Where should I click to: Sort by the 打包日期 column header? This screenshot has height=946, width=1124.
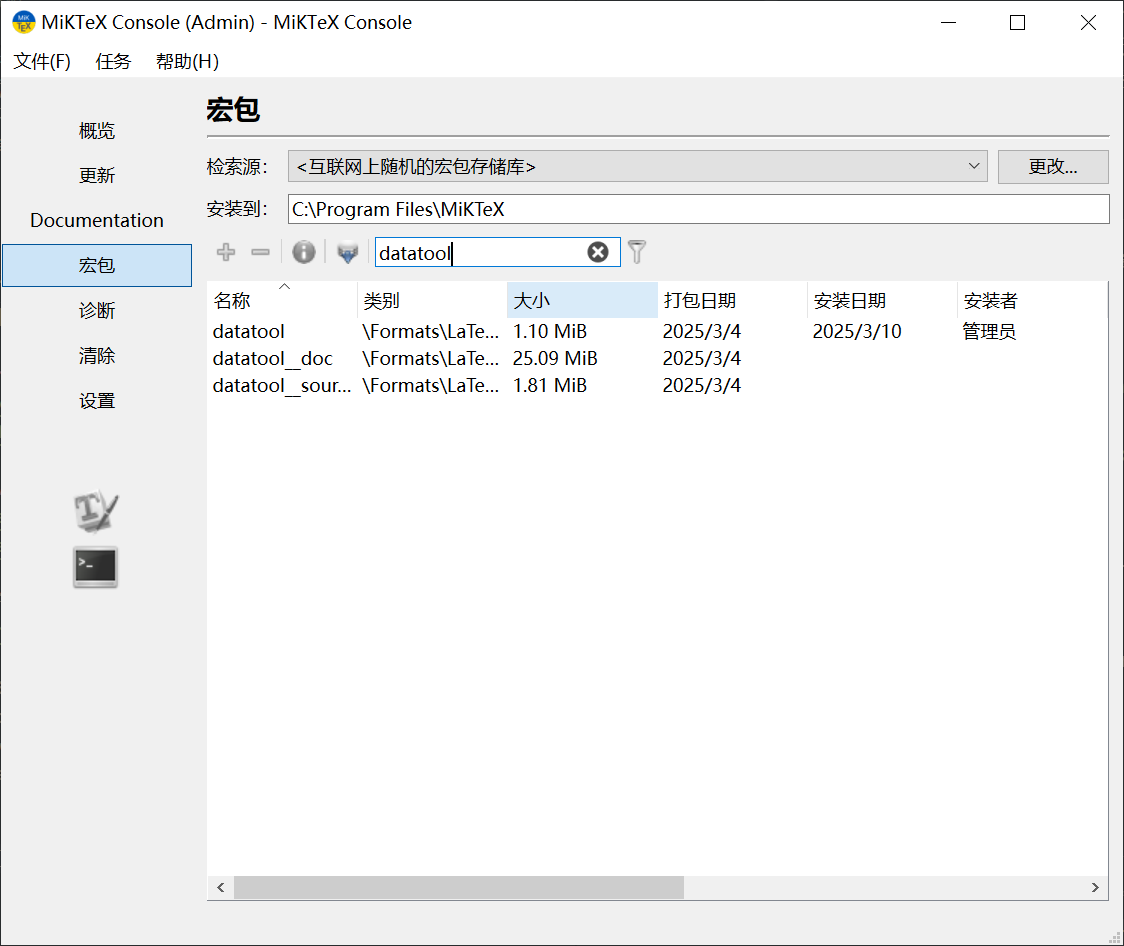[732, 300]
